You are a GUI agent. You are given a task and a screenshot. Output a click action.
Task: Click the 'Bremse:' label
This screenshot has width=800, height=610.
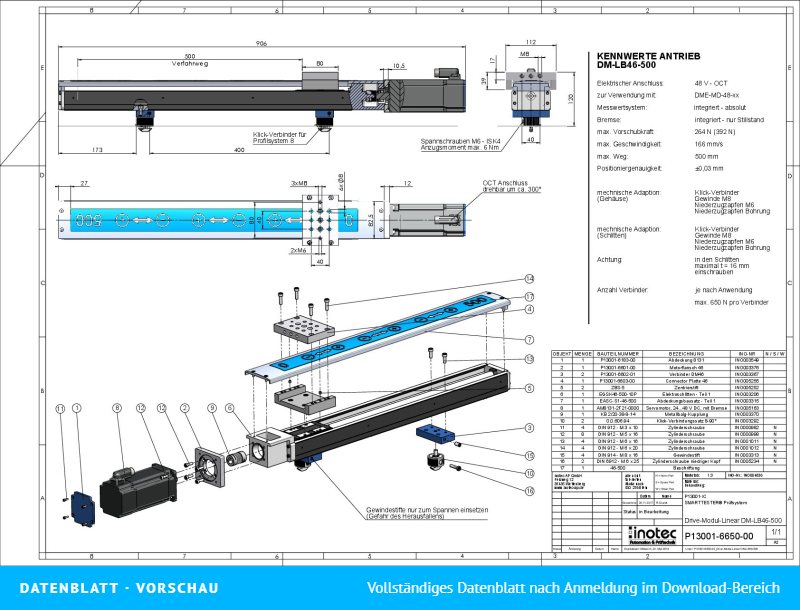click(609, 120)
